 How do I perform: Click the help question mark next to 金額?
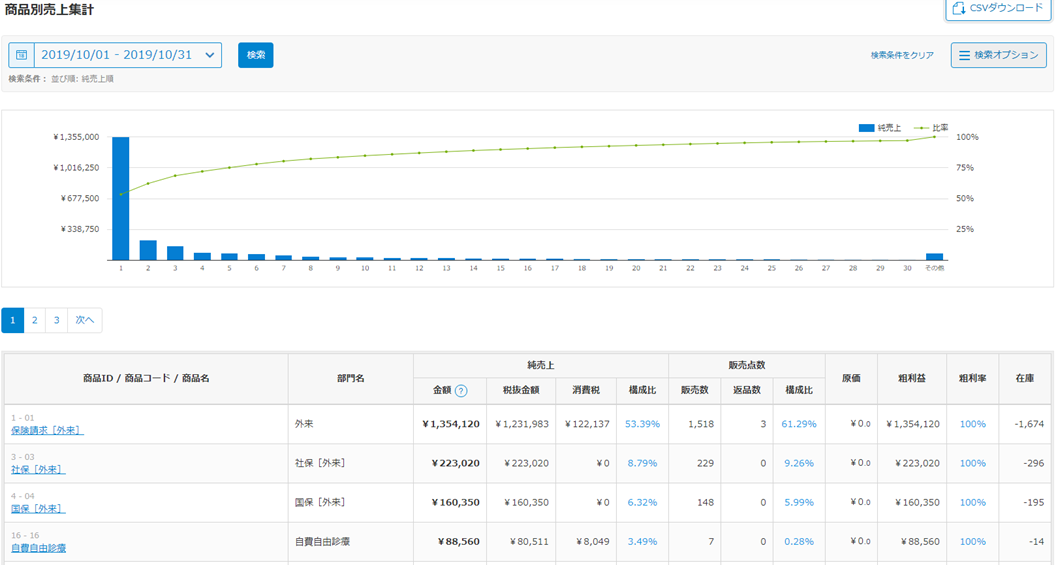pos(461,390)
